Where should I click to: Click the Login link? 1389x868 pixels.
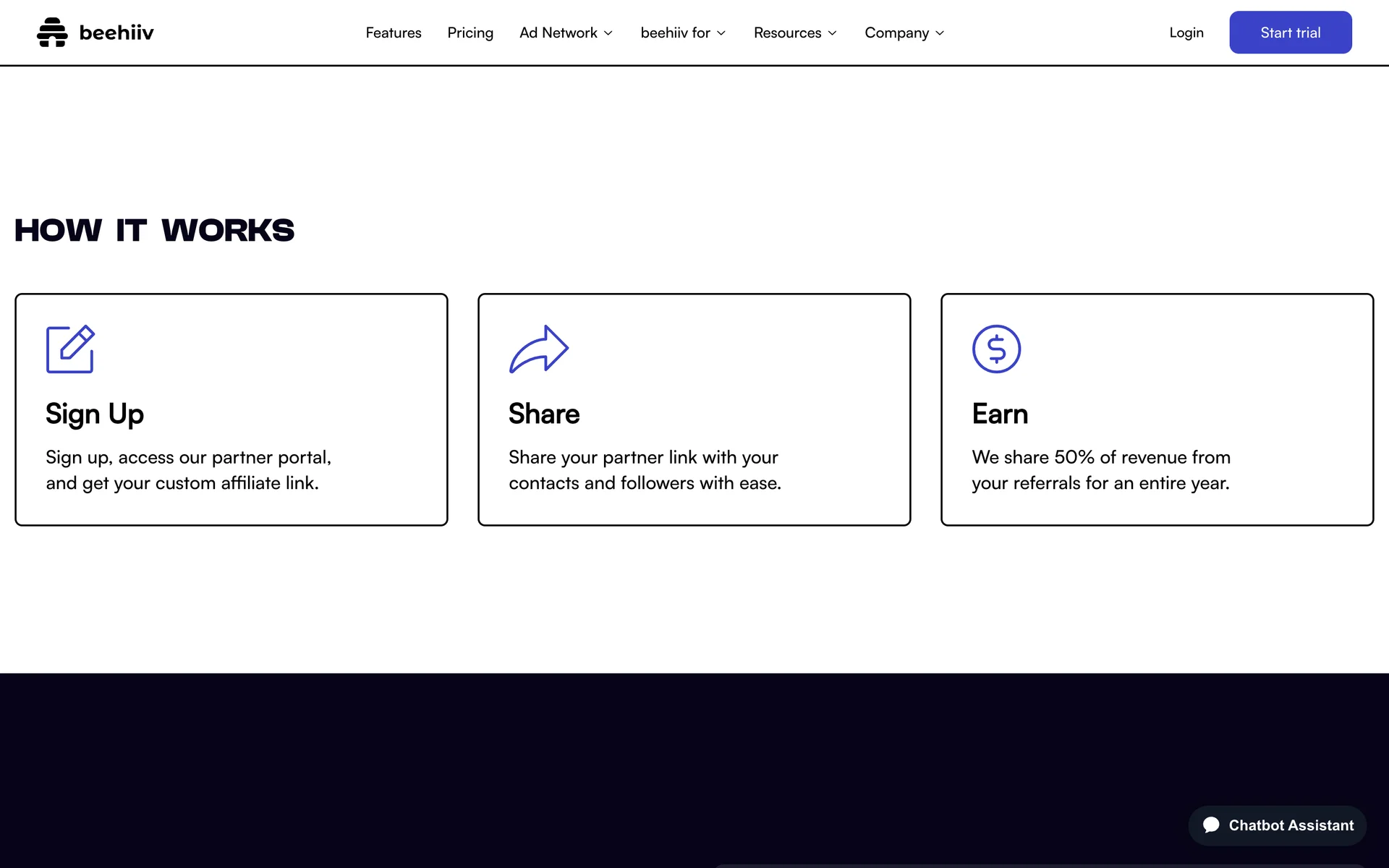pos(1186,33)
